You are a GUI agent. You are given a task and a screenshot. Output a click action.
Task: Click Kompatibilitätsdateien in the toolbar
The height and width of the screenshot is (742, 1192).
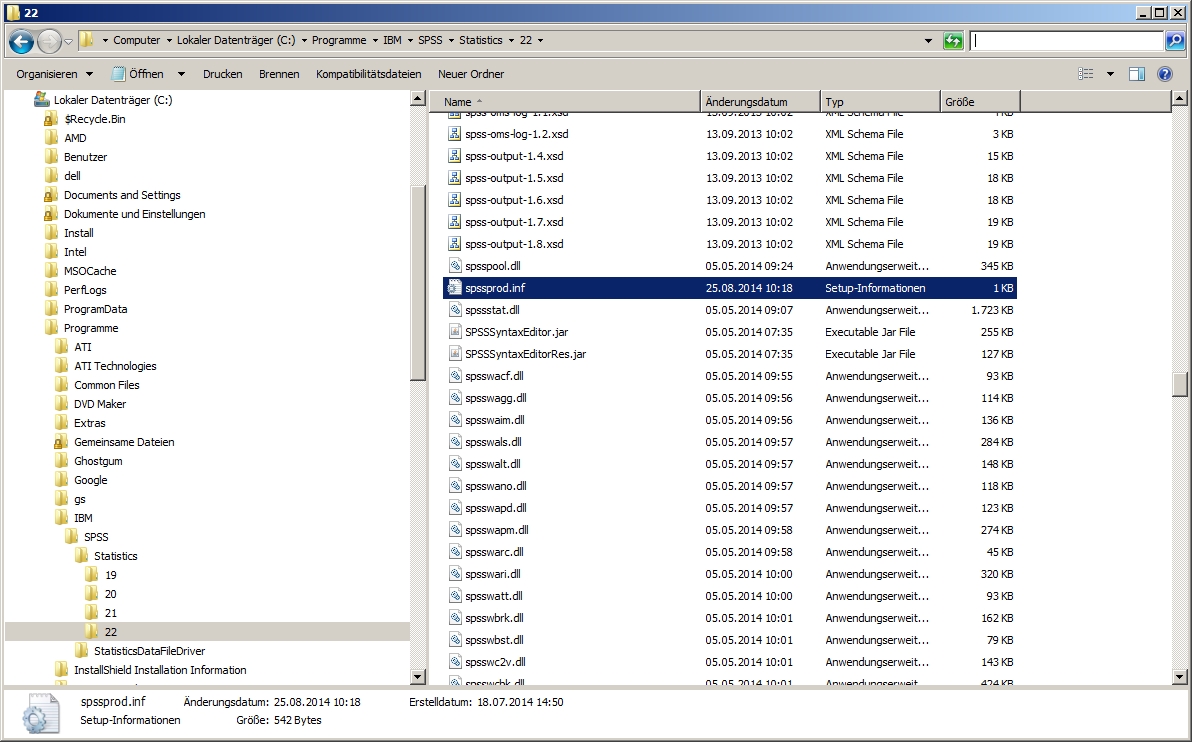[368, 74]
